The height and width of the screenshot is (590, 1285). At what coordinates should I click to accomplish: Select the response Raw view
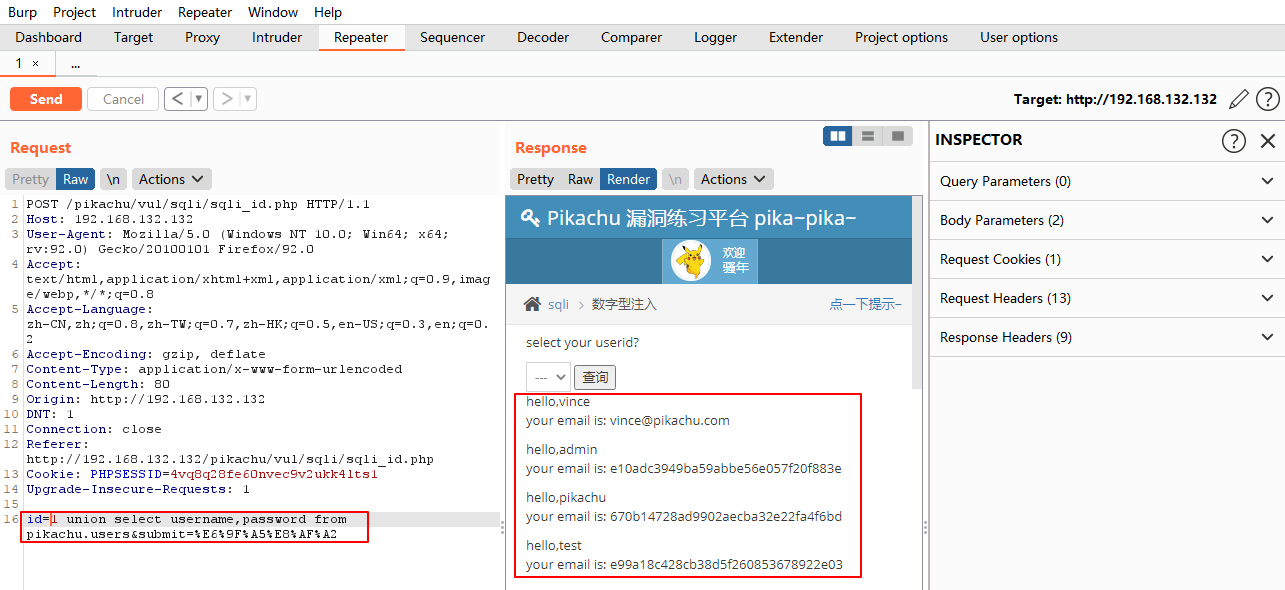tap(580, 179)
